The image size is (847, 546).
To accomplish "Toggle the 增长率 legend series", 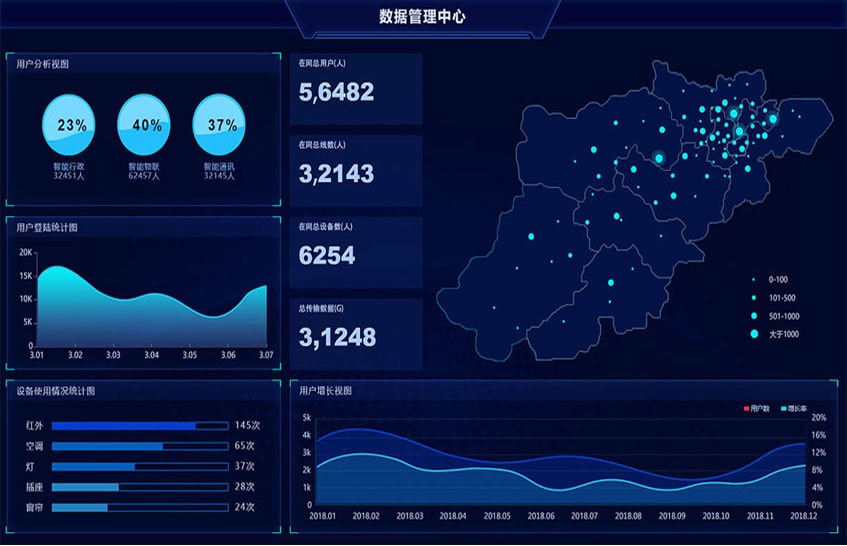I will [x=795, y=408].
